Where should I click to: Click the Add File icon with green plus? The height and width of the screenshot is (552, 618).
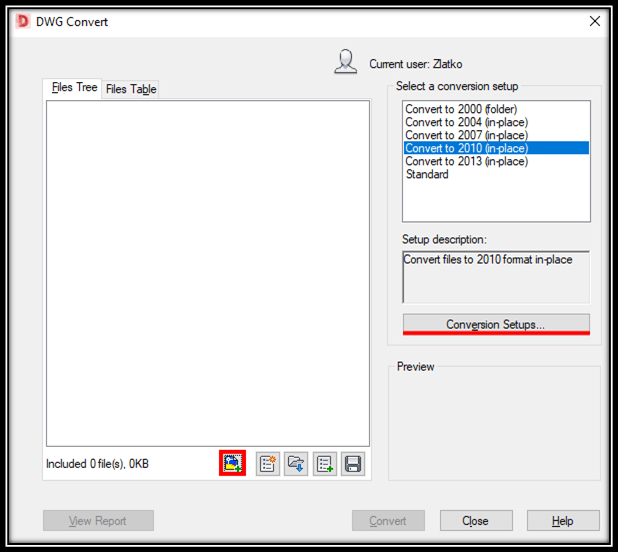(233, 463)
